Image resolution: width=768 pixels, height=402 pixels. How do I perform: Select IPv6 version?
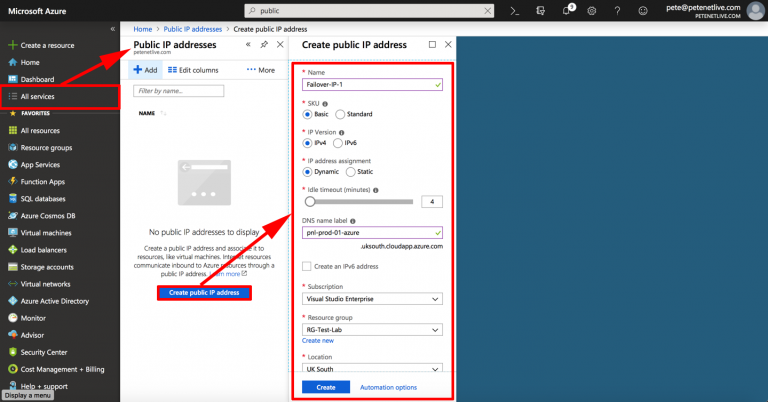pyautogui.click(x=337, y=143)
